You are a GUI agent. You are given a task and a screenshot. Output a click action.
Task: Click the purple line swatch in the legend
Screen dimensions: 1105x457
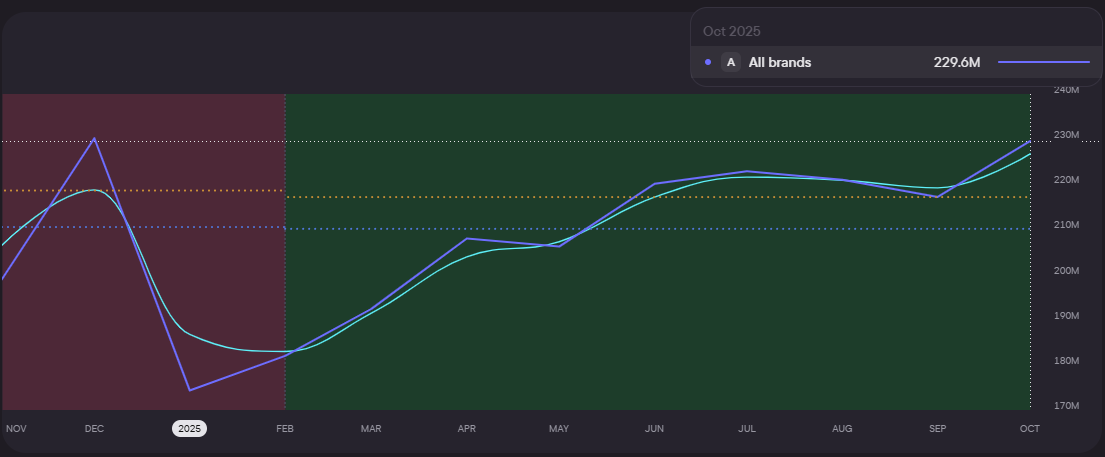click(x=1043, y=62)
